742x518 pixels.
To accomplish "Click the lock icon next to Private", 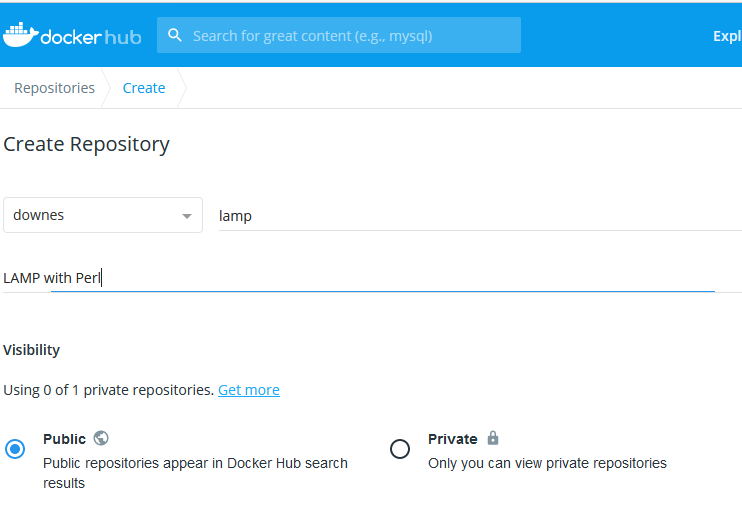I will 493,438.
